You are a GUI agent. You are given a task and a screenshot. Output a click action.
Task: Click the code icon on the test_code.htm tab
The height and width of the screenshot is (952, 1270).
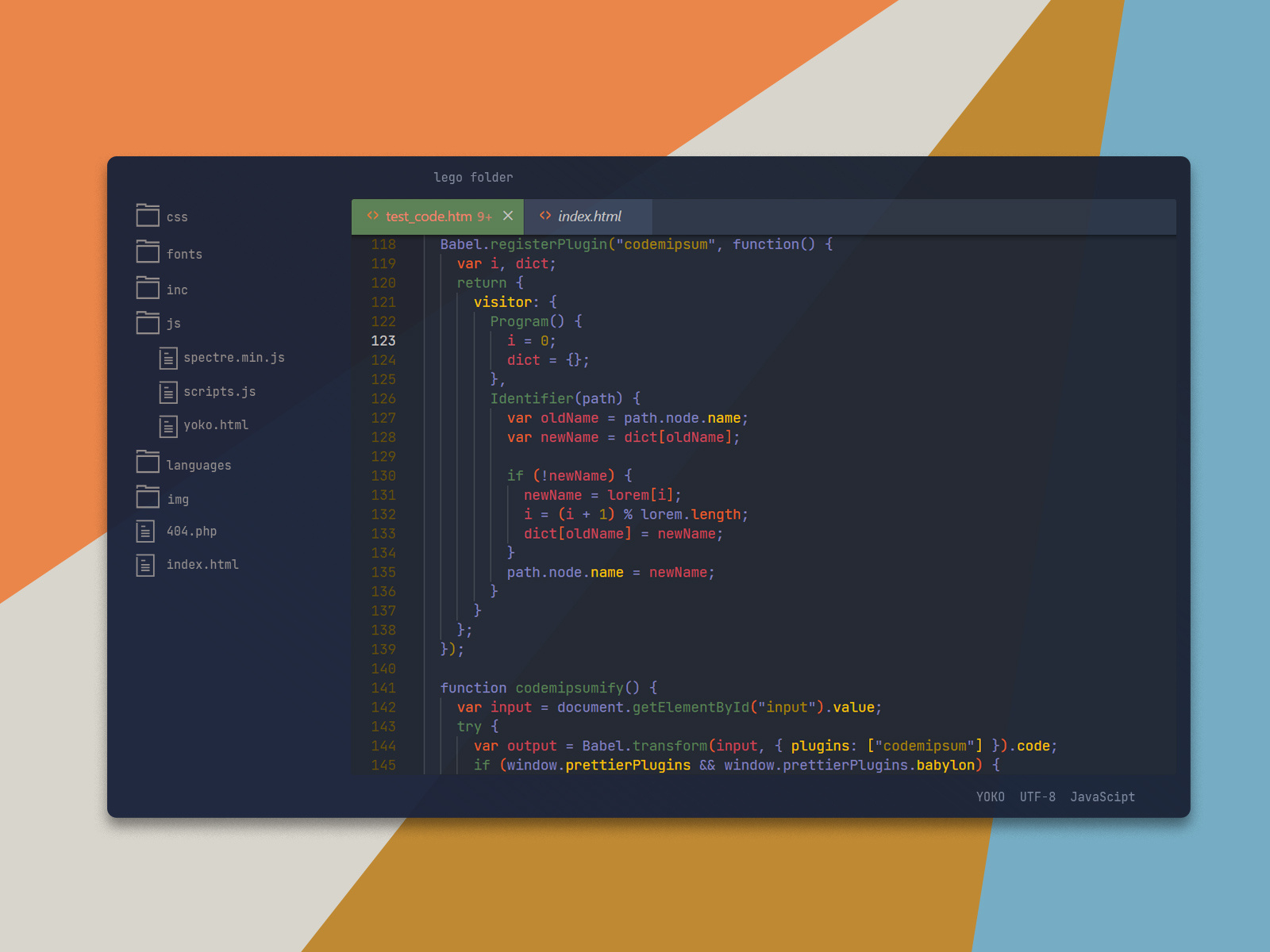pos(371,216)
